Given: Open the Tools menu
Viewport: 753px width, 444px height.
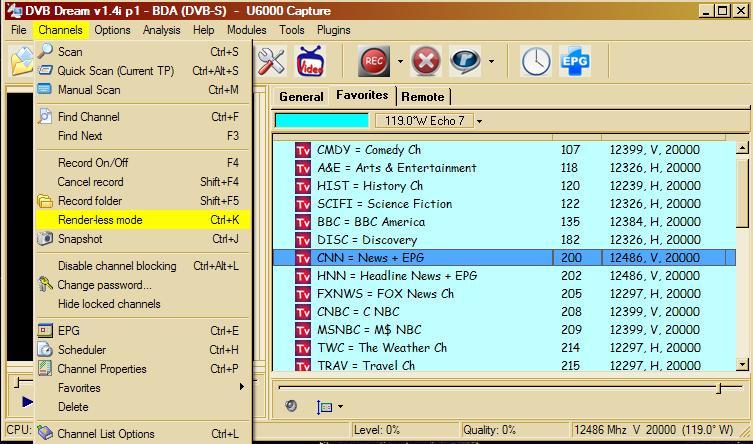Looking at the screenshot, I should click(x=292, y=30).
